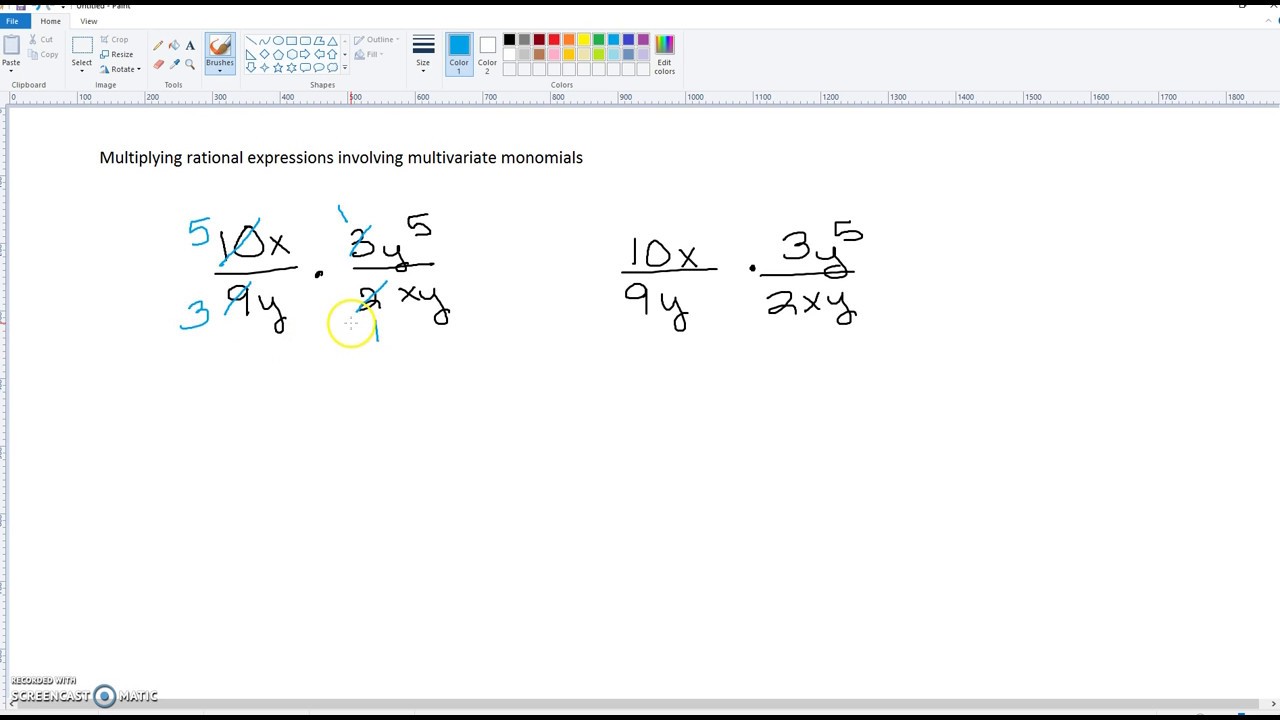Click the bottom horizontal scrollbar
The height and width of the screenshot is (720, 1280).
click(x=640, y=704)
